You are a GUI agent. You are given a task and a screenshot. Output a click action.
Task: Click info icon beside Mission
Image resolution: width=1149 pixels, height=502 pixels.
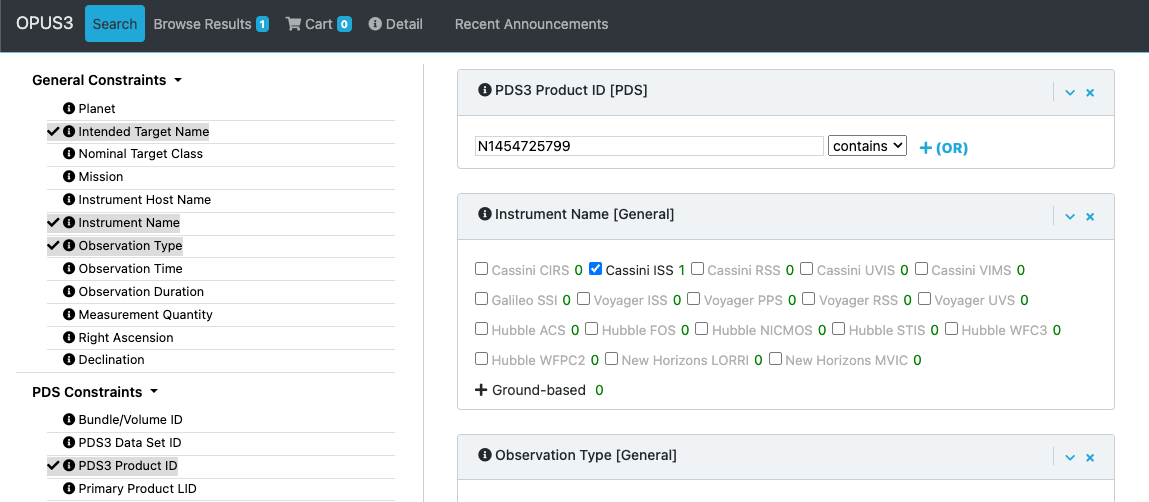69,177
